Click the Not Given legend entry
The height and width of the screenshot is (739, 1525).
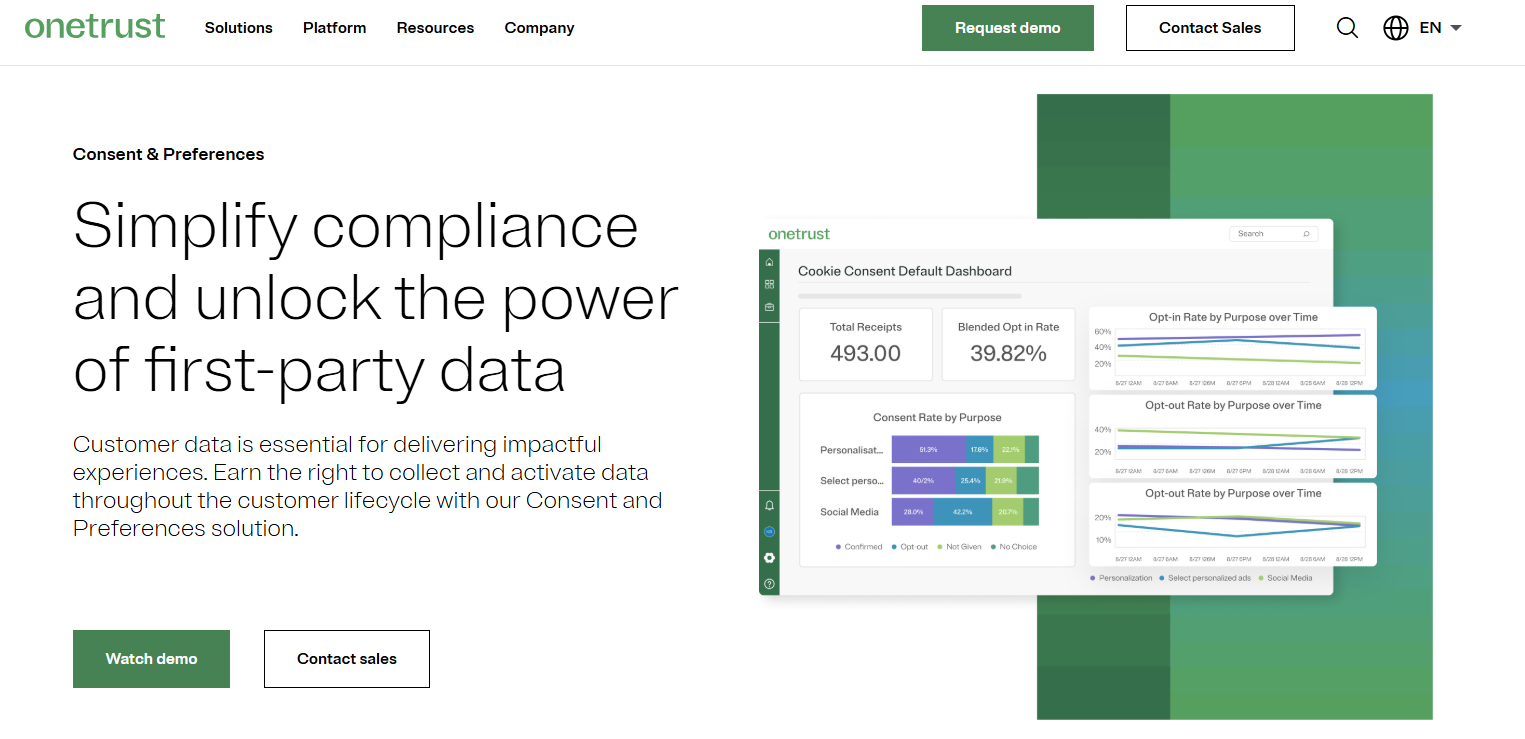click(959, 547)
